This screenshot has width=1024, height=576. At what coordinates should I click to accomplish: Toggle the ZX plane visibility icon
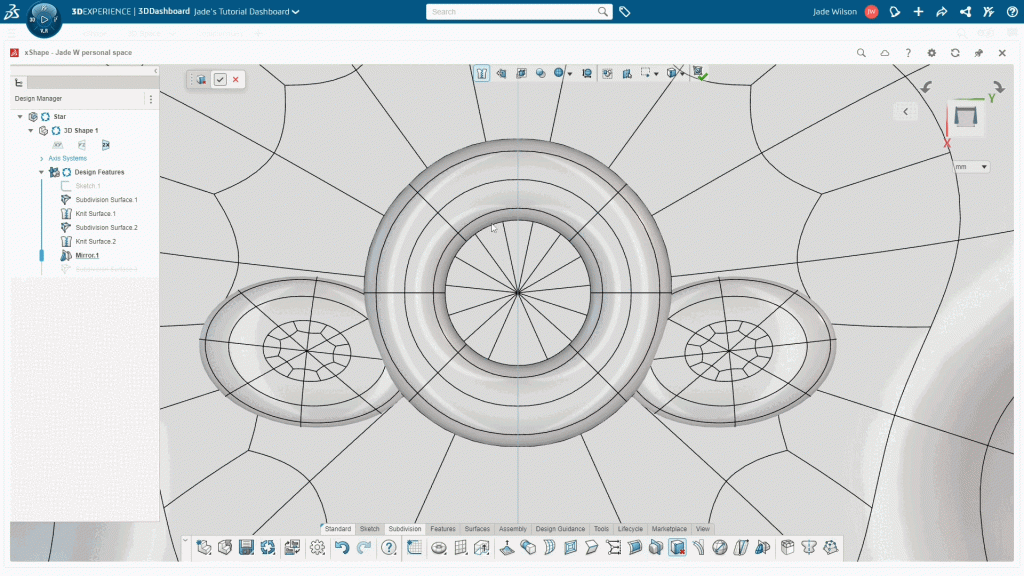coord(106,145)
